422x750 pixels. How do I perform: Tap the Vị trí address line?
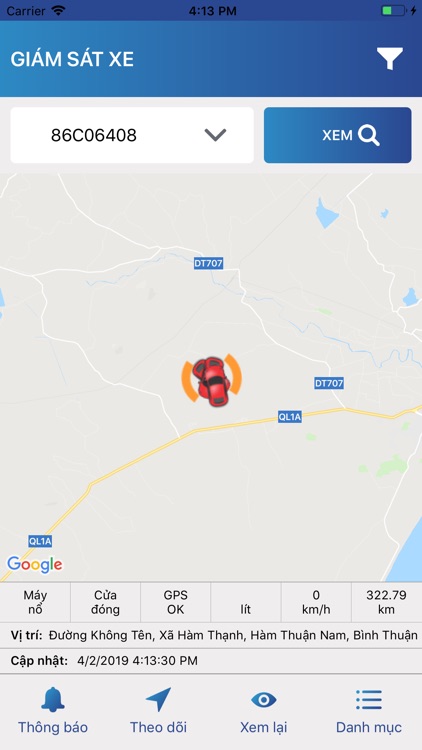point(211,635)
